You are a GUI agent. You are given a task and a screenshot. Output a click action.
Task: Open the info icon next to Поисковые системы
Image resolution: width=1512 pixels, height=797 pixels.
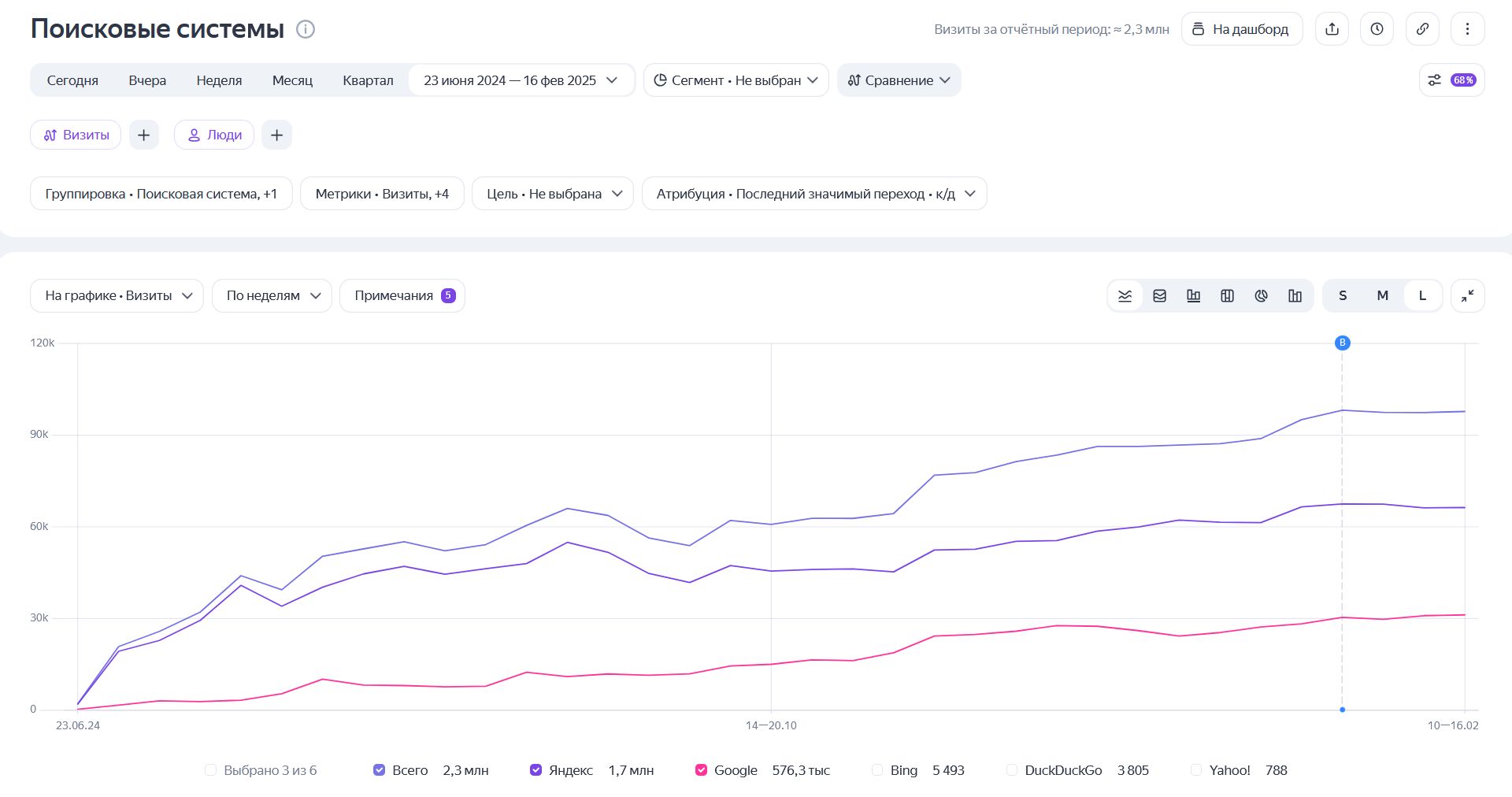click(x=306, y=29)
